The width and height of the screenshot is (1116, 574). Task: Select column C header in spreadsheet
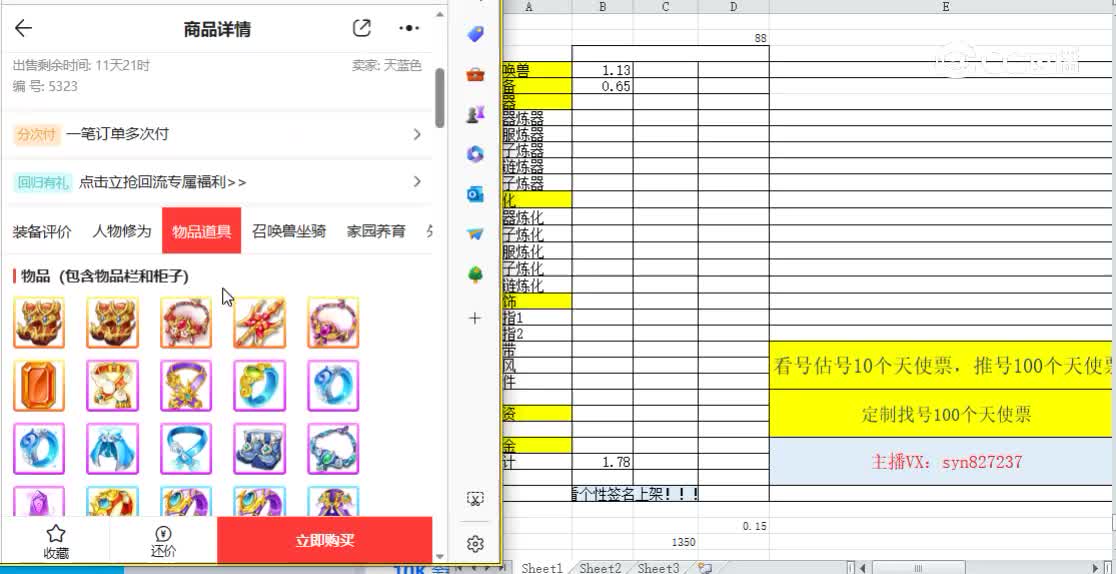(x=665, y=6)
